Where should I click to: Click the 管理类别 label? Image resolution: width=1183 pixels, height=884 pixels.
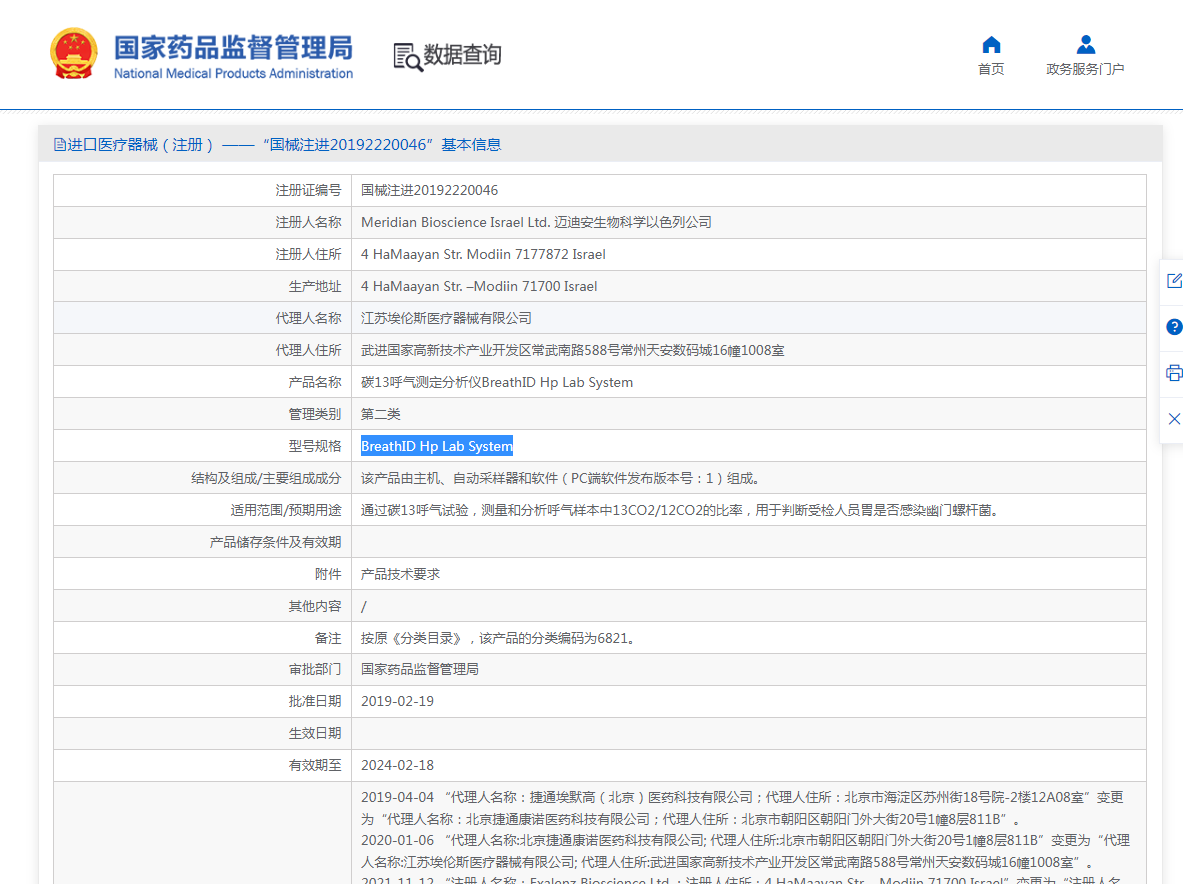315,414
